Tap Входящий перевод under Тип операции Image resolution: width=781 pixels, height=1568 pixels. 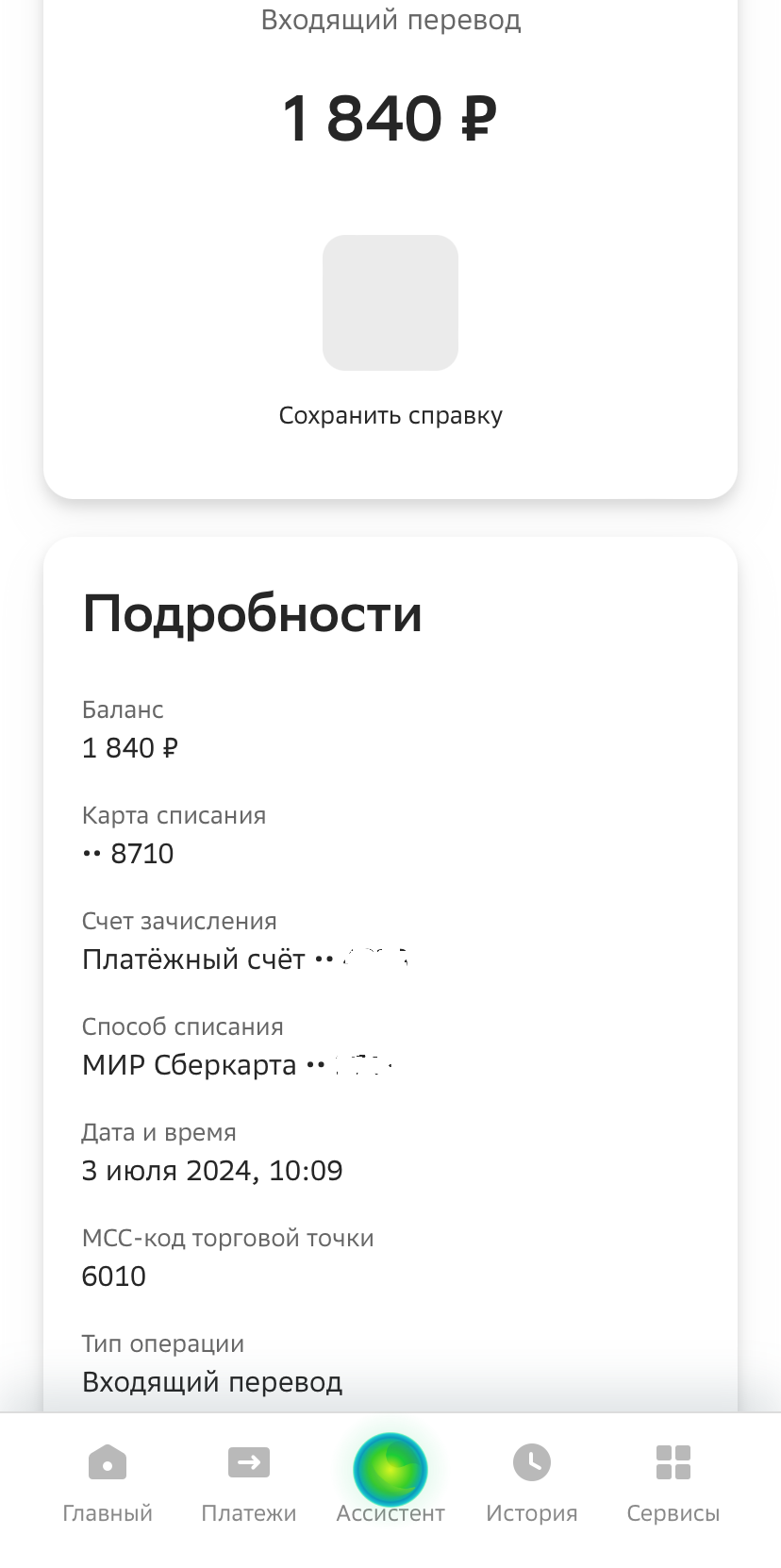pos(212,1382)
